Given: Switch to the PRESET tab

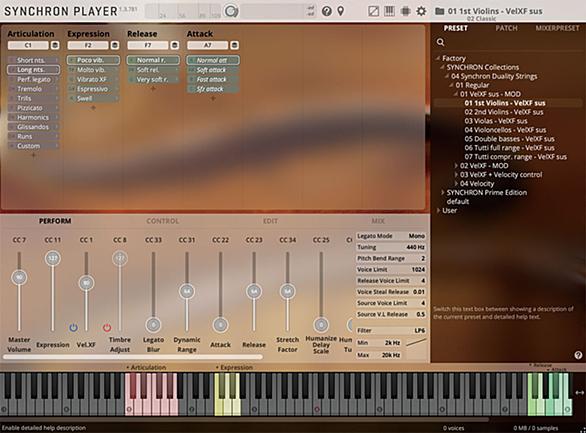Looking at the screenshot, I should [x=456, y=28].
